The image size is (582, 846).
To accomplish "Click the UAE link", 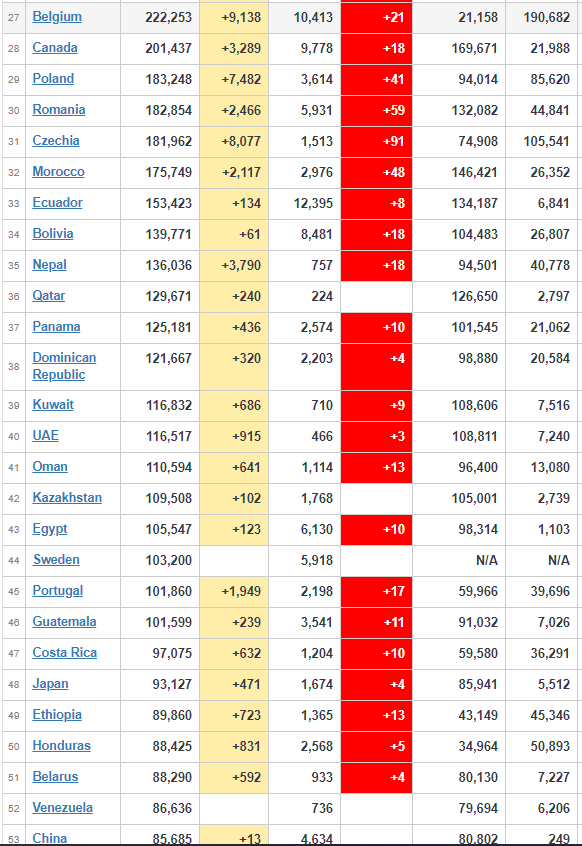I will (x=46, y=435).
